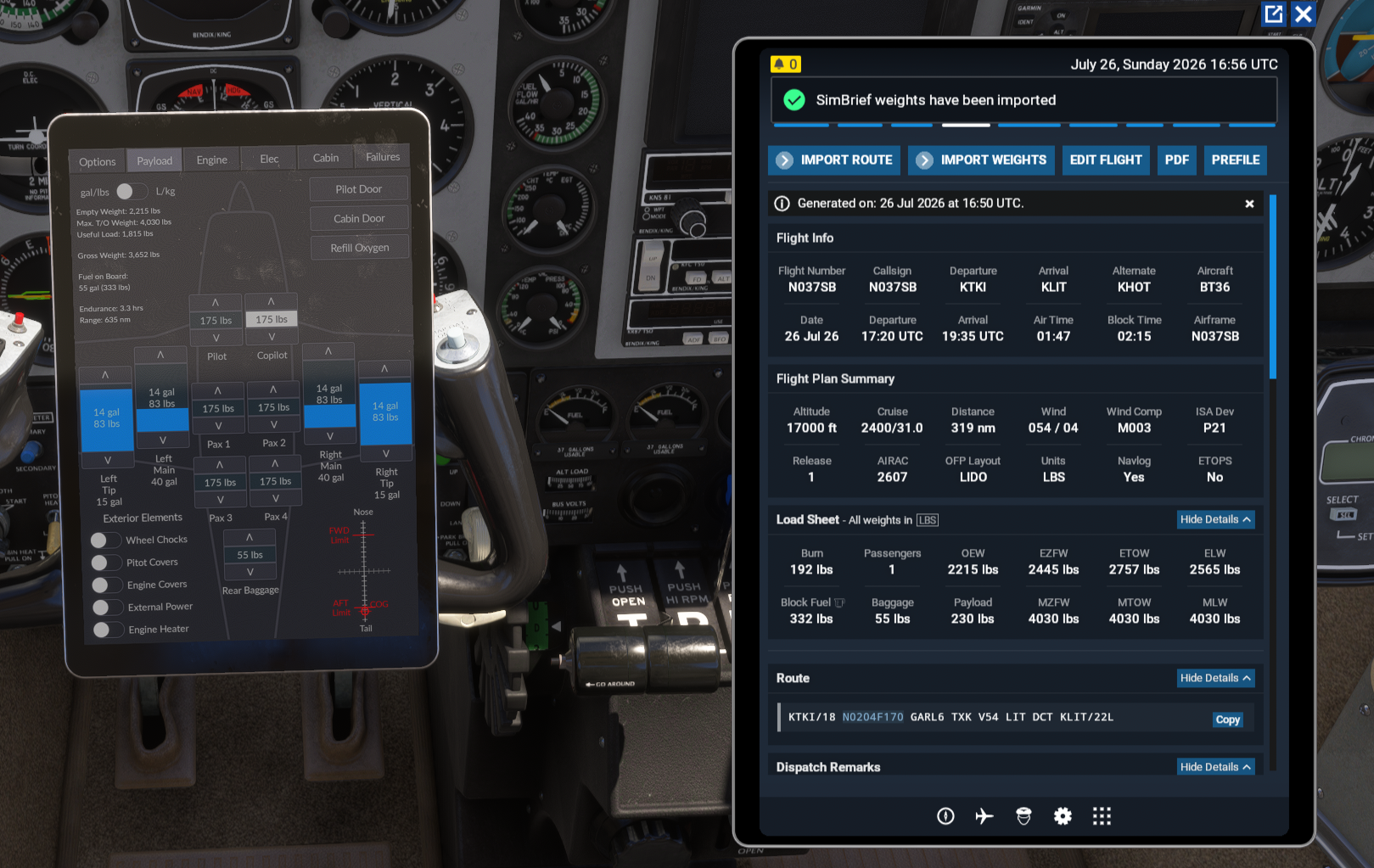Screen dimensions: 1374x868
Task: Click the IMPORT ROUTE button
Action: [x=834, y=160]
